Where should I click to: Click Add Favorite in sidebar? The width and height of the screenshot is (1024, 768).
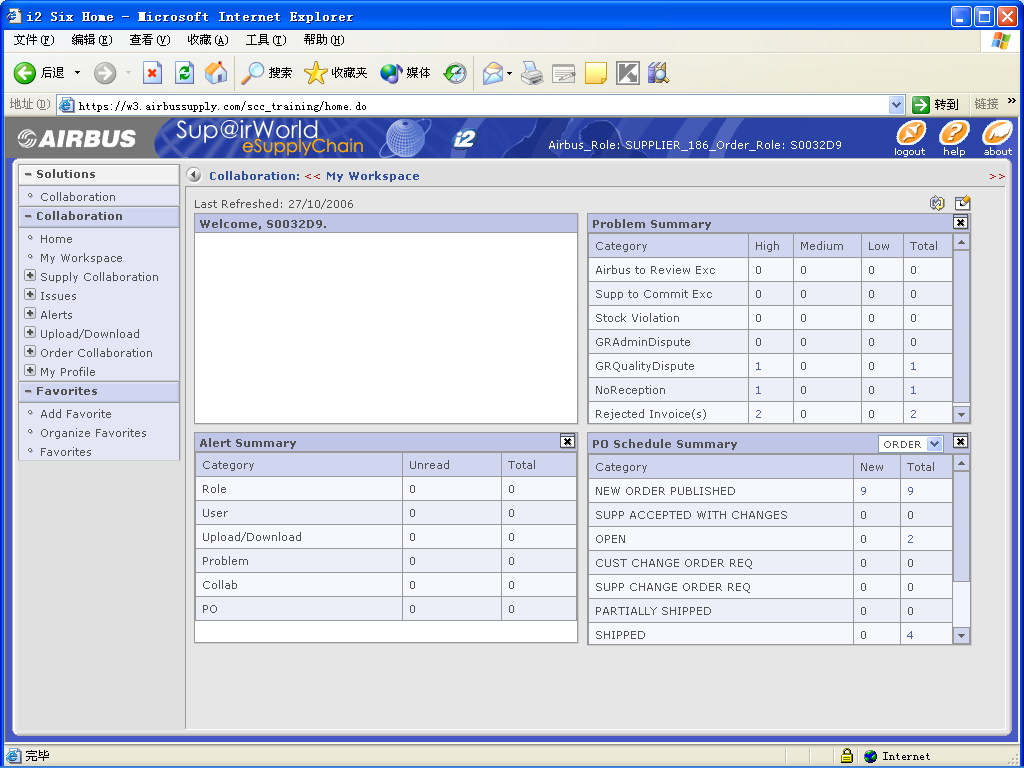click(x=76, y=414)
